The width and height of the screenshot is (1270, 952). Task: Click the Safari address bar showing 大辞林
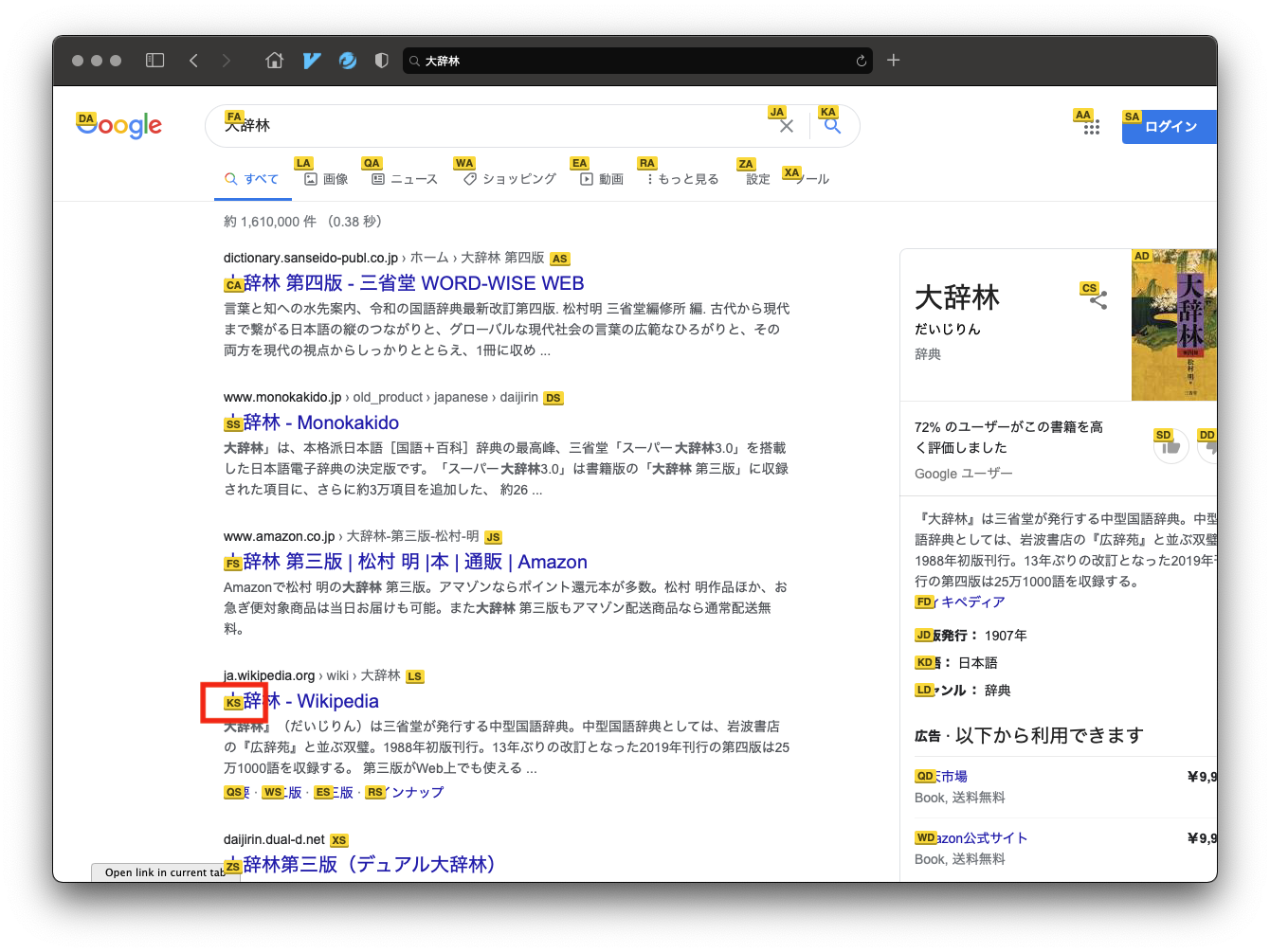click(640, 61)
